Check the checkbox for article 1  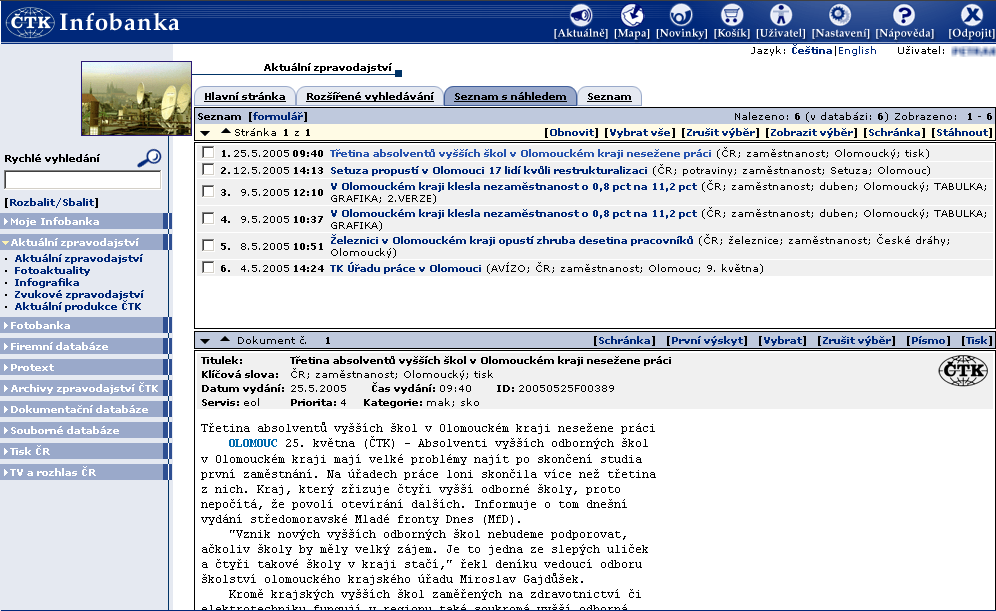(207, 153)
